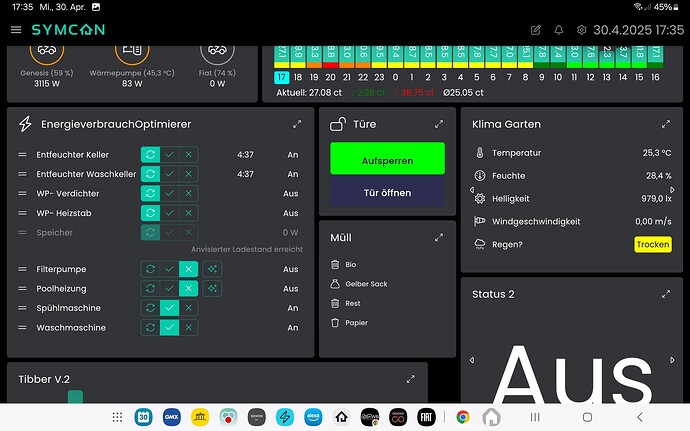Open the FIAT app in taskbar

click(x=426, y=417)
